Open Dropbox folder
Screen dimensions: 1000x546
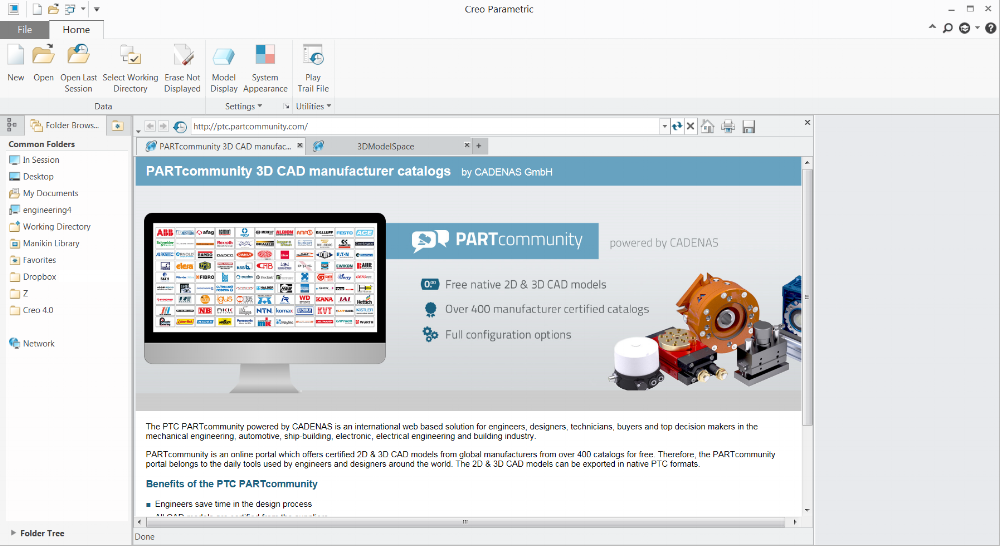pos(33,277)
